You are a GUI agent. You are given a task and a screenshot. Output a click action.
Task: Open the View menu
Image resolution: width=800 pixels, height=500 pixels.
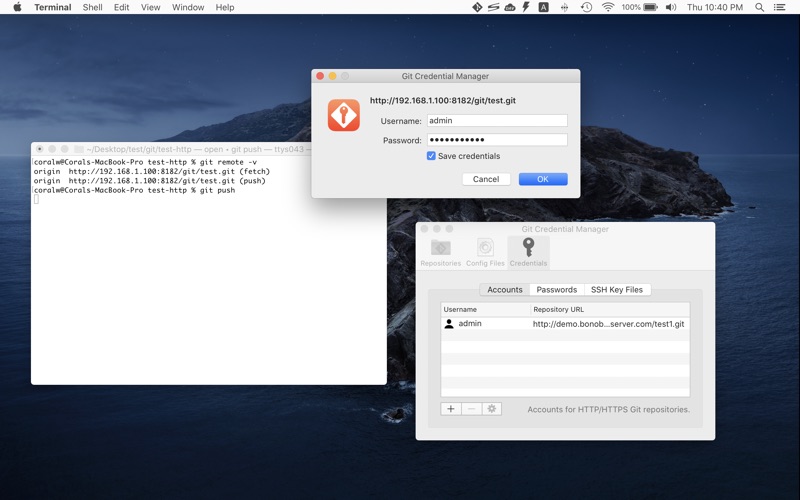pyautogui.click(x=151, y=7)
